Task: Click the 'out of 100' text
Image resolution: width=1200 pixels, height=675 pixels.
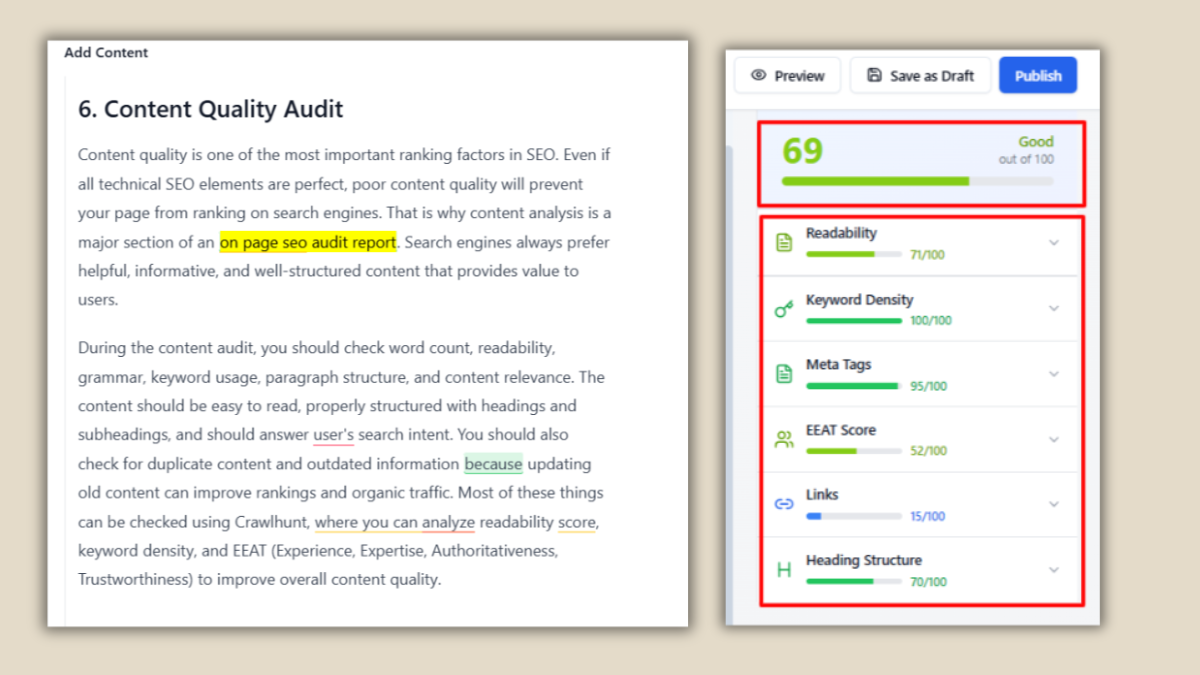Action: coord(1026,159)
